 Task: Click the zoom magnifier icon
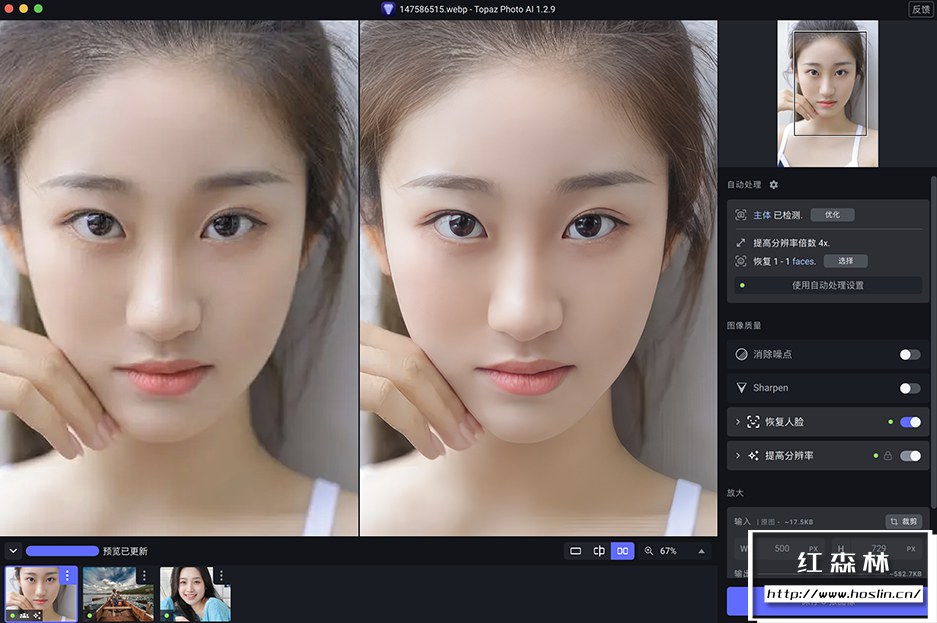[x=649, y=551]
